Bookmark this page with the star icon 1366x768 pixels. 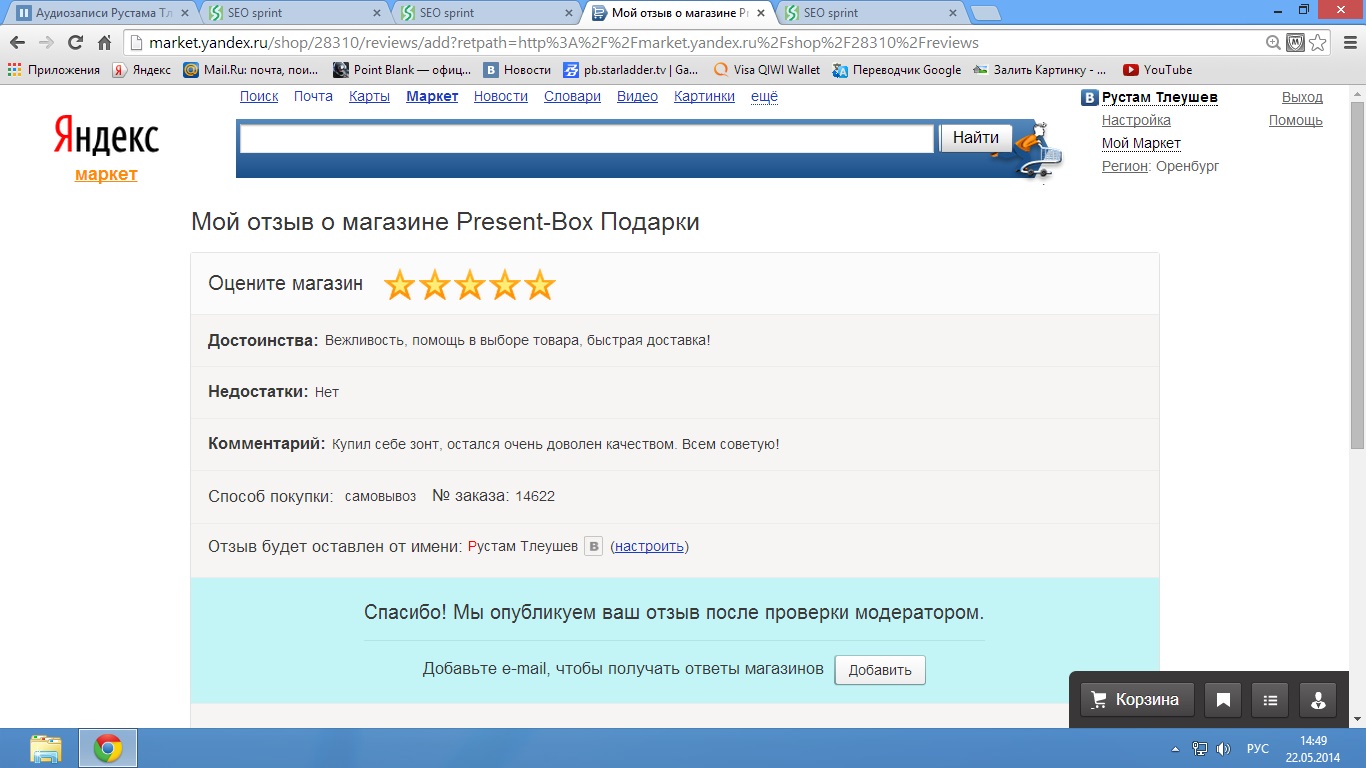tap(1318, 43)
